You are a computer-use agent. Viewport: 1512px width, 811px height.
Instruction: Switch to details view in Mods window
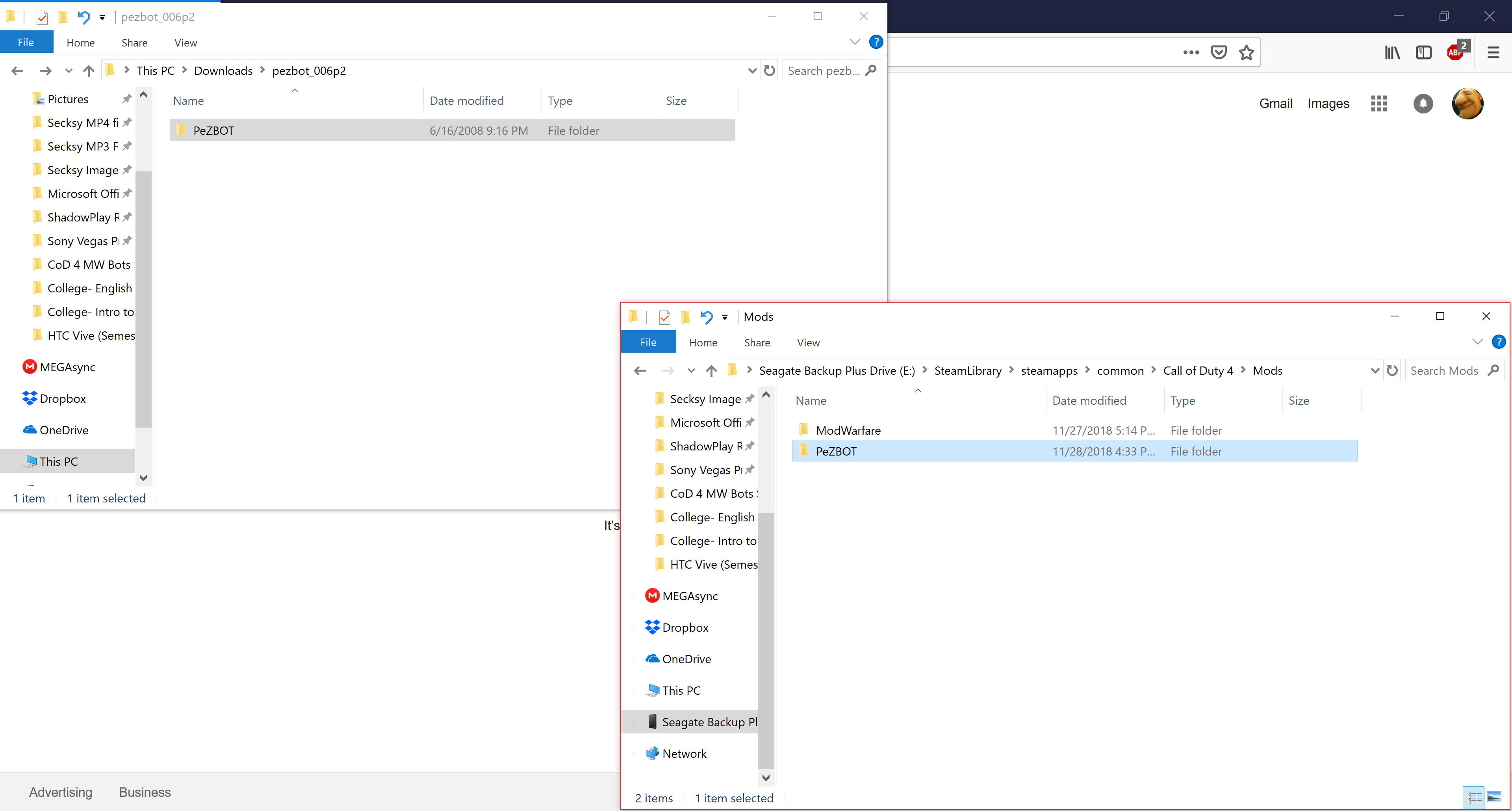pyautogui.click(x=1474, y=797)
